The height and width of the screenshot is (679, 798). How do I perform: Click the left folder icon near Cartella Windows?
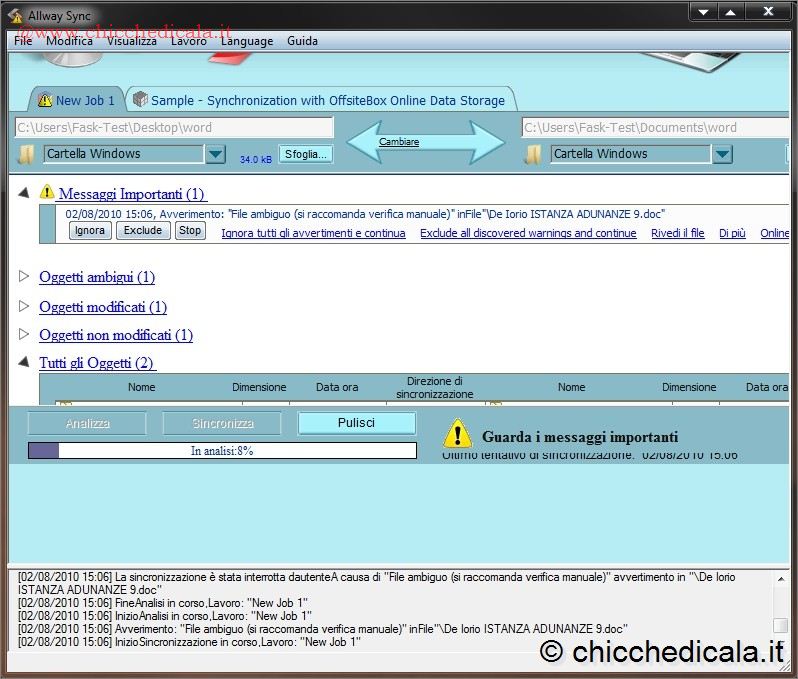click(27, 154)
